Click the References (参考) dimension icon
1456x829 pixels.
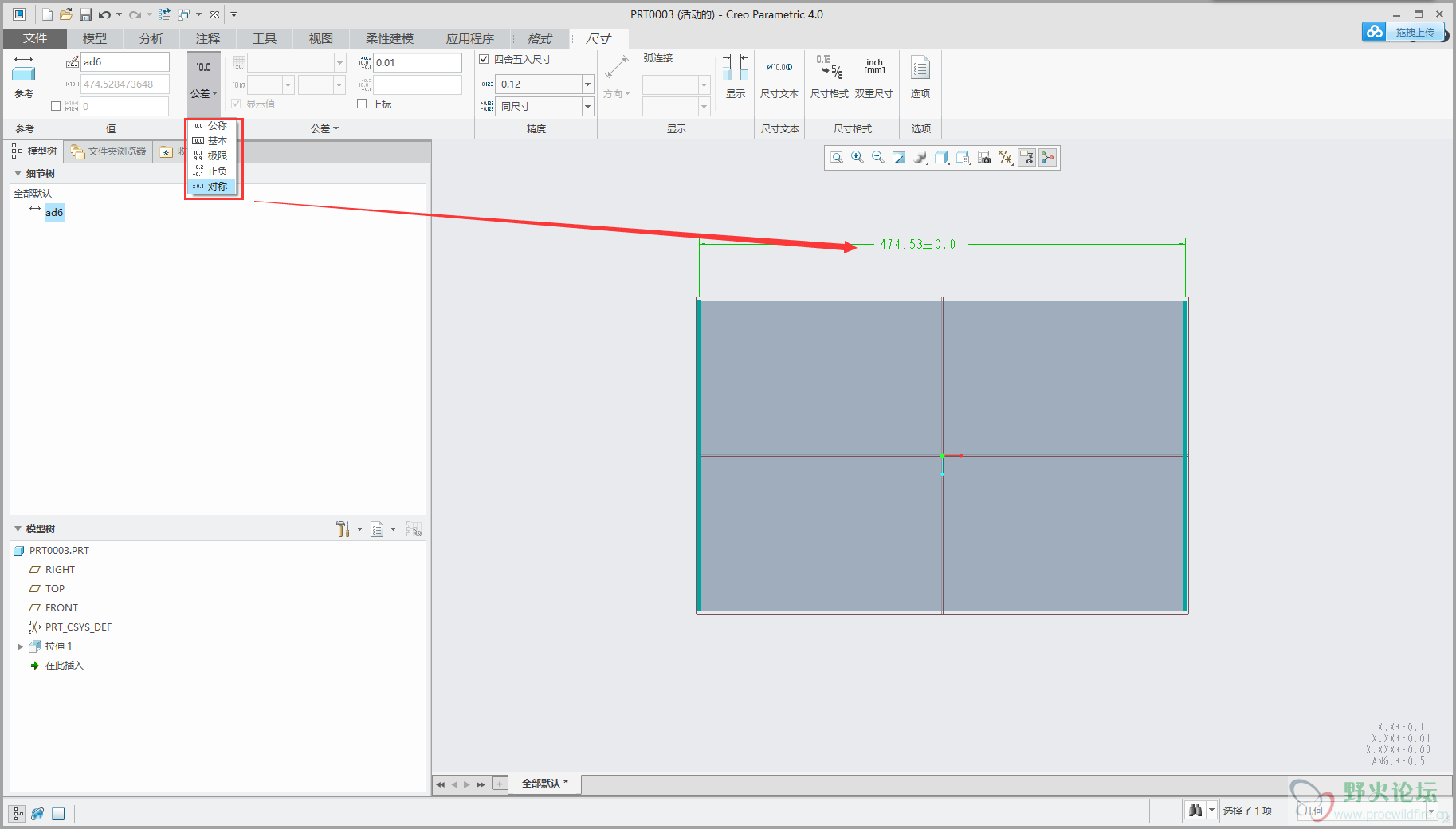pyautogui.click(x=24, y=69)
